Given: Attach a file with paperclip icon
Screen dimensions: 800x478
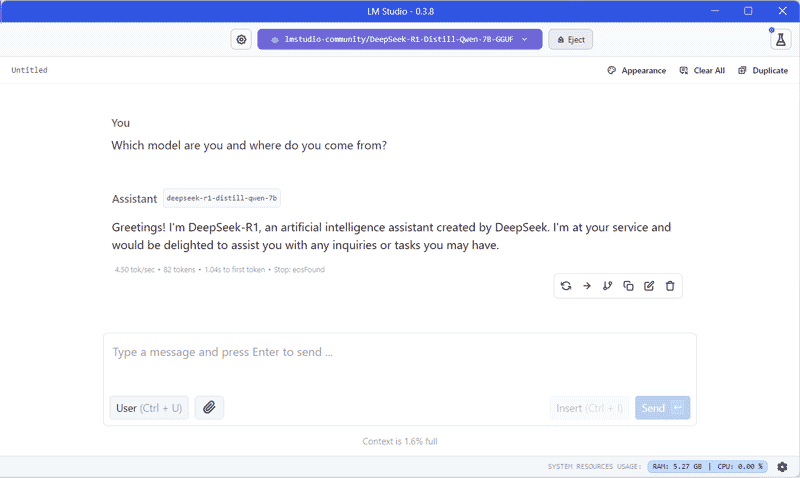Looking at the screenshot, I should coord(209,408).
